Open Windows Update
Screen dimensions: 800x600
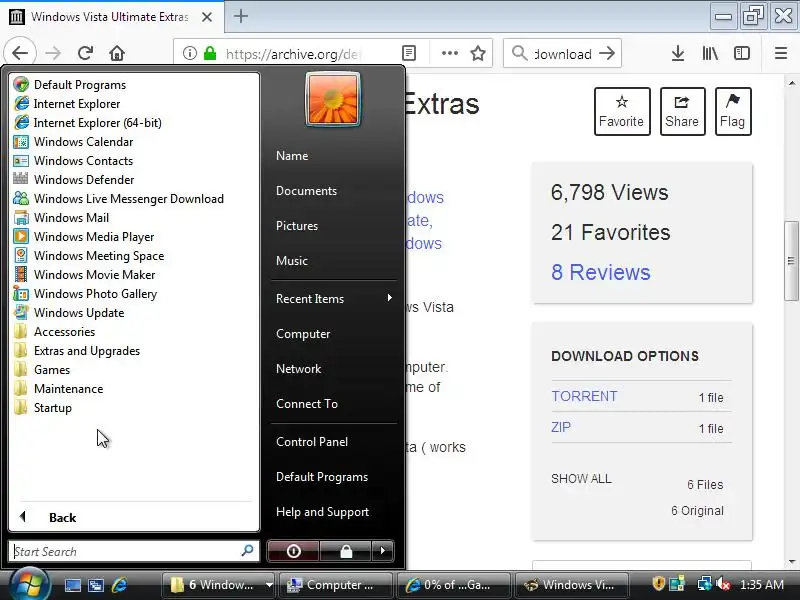tap(79, 313)
